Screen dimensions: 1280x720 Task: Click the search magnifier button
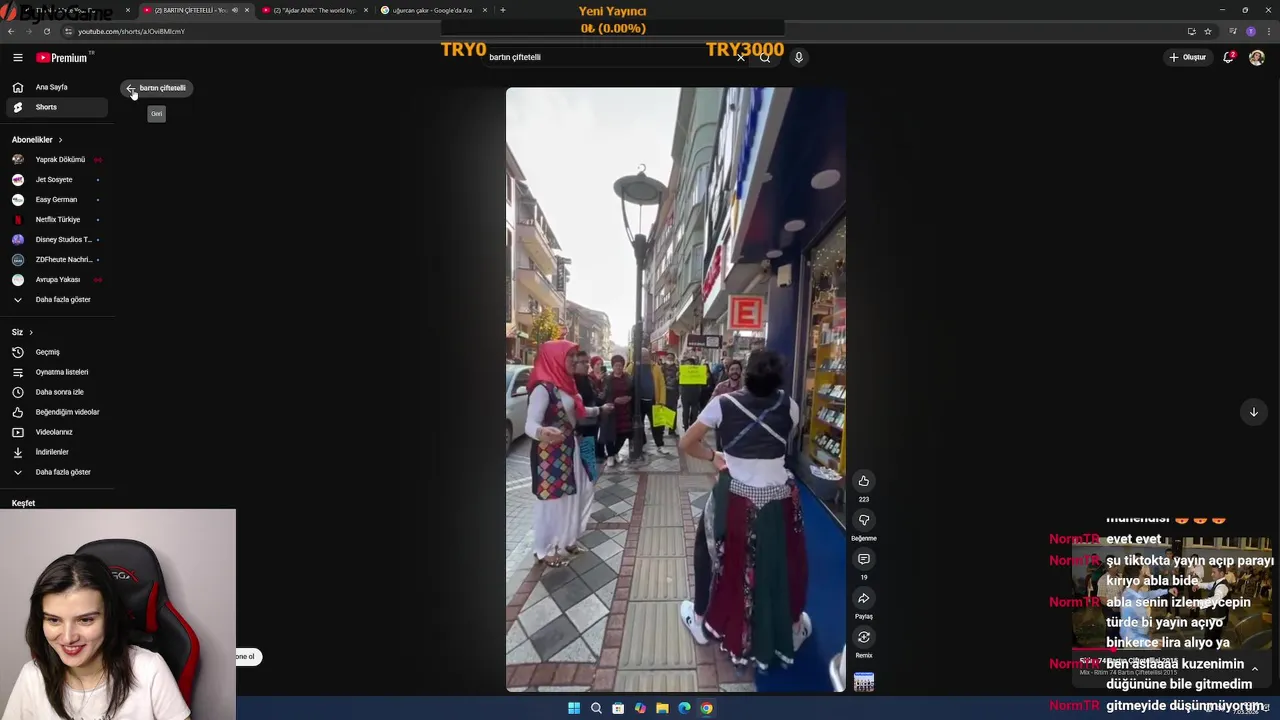(x=765, y=58)
